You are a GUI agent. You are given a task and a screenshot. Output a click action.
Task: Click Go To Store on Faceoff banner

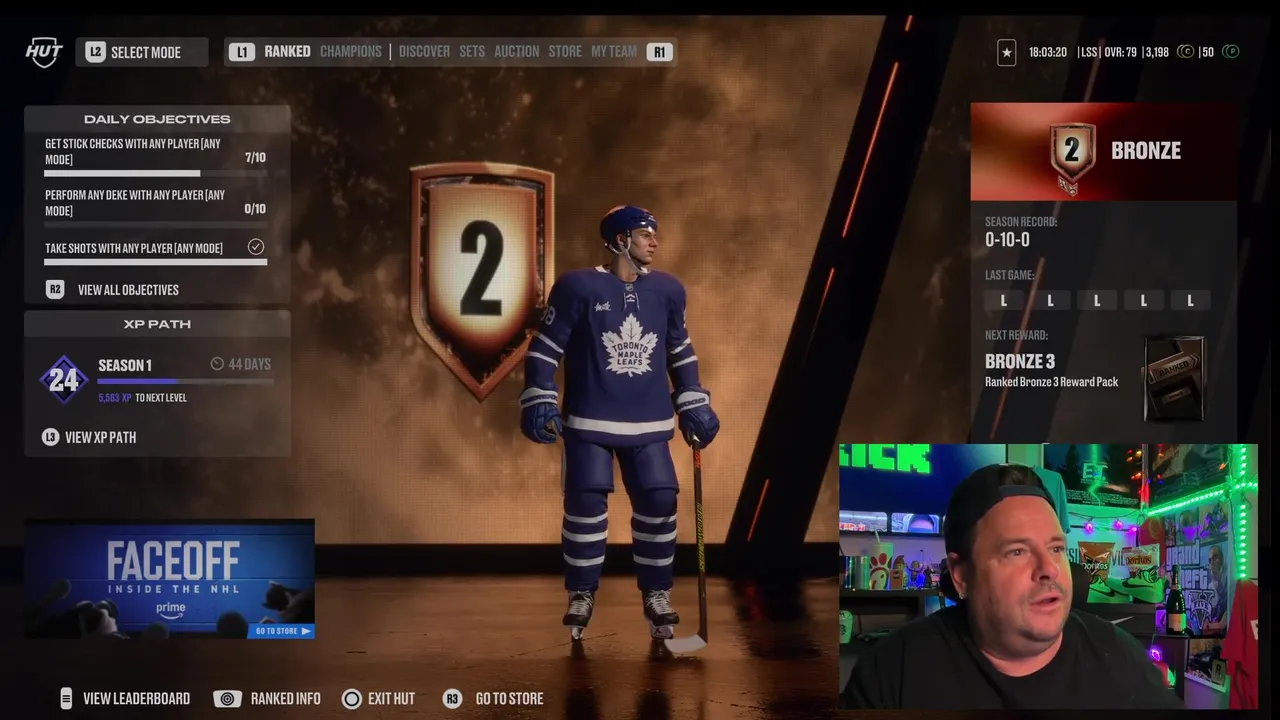(x=284, y=631)
